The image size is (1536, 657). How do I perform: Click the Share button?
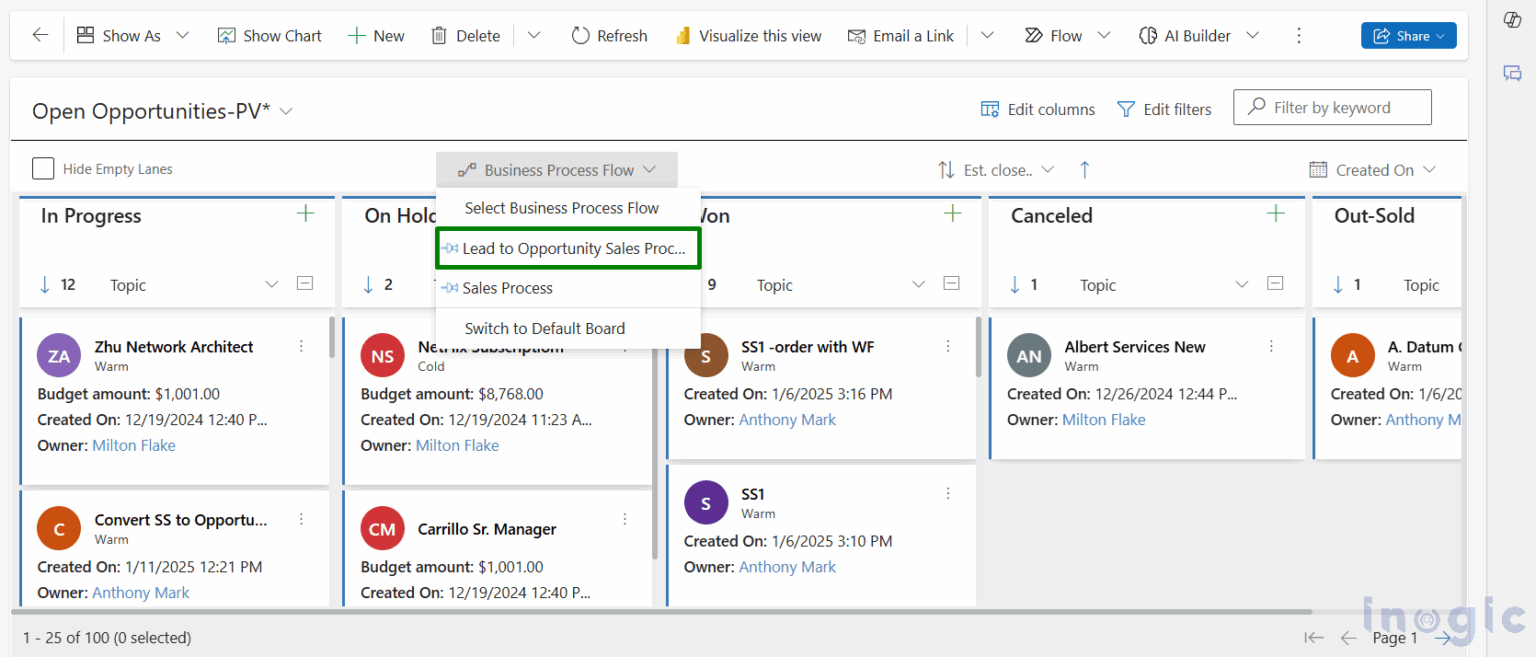(x=1408, y=35)
